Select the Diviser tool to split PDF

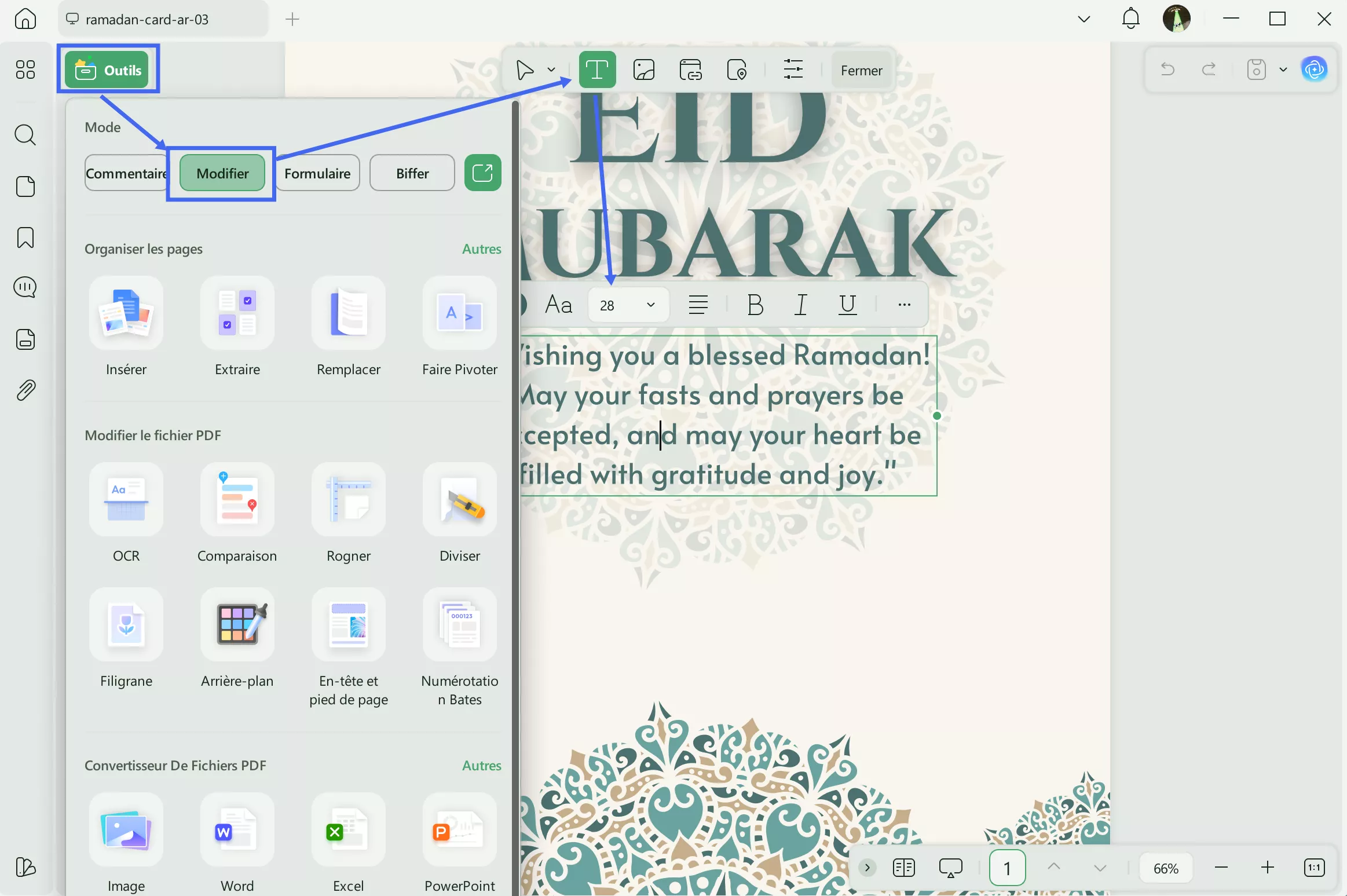[x=459, y=510]
